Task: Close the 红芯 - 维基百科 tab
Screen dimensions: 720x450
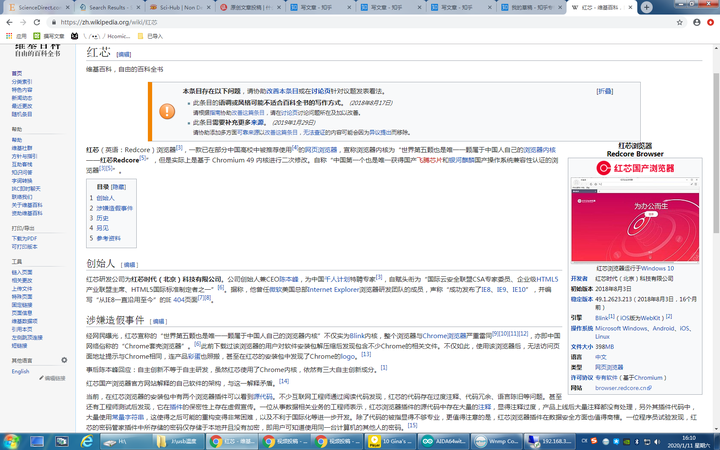Action: pyautogui.click(x=630, y=7)
